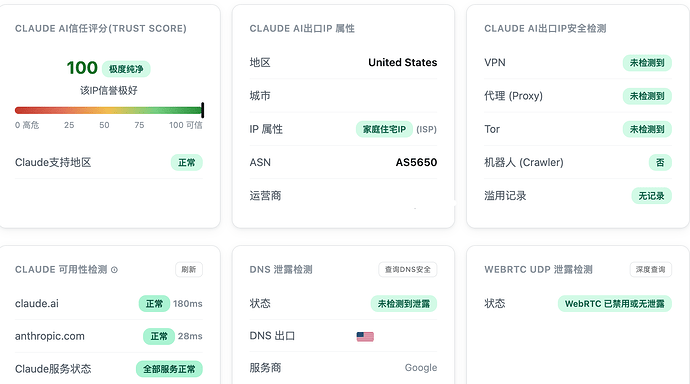Image resolution: width=690 pixels, height=384 pixels.
Task: Click the Claude服务状态 label
Action: click(53, 369)
